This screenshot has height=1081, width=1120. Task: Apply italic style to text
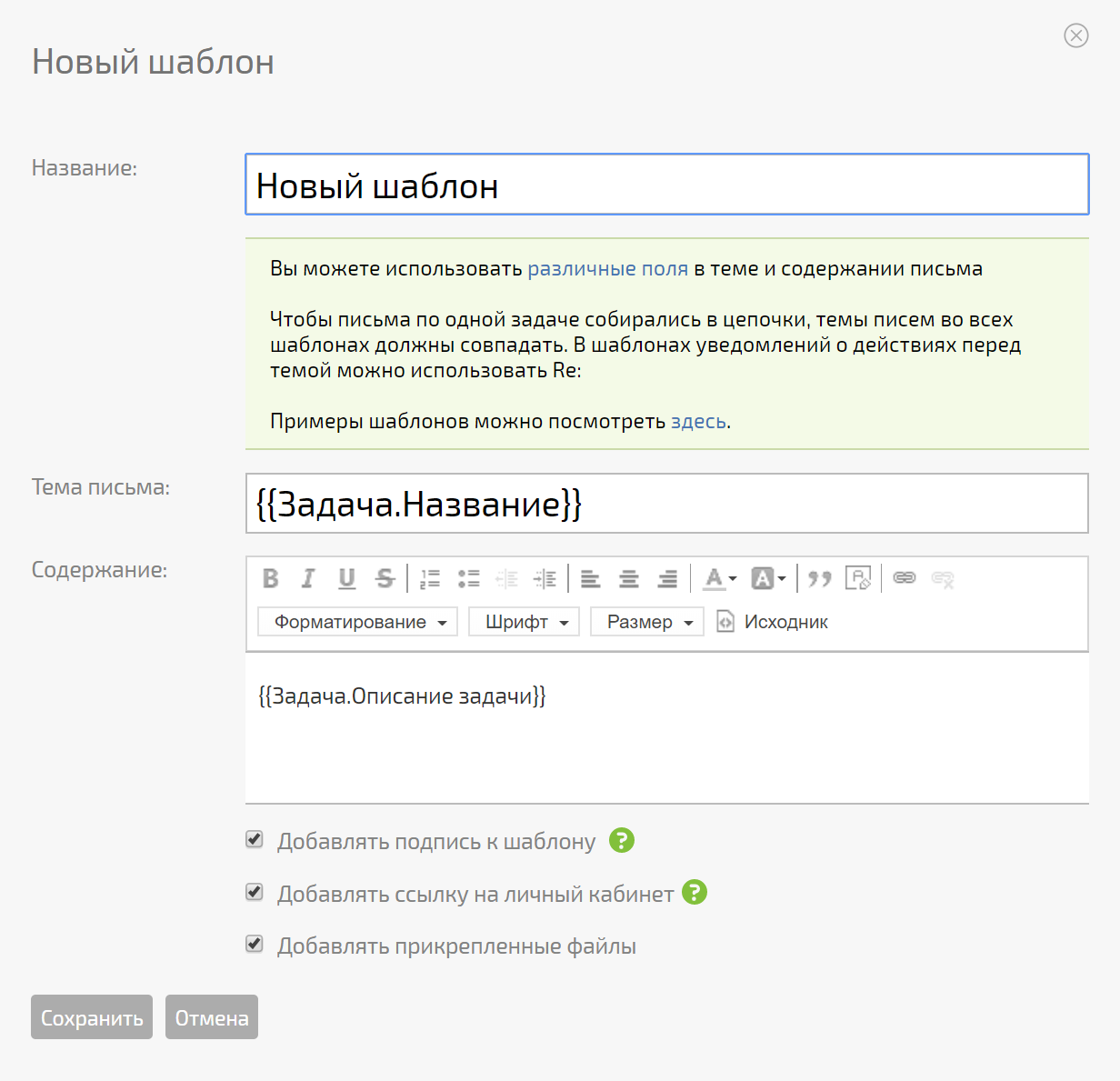308,578
